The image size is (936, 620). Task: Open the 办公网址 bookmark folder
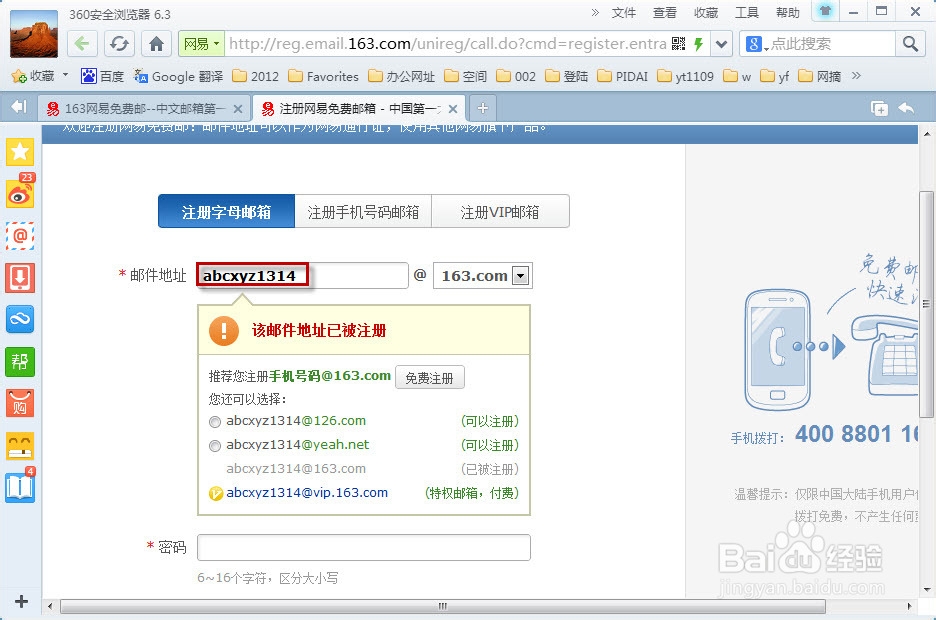tap(401, 76)
